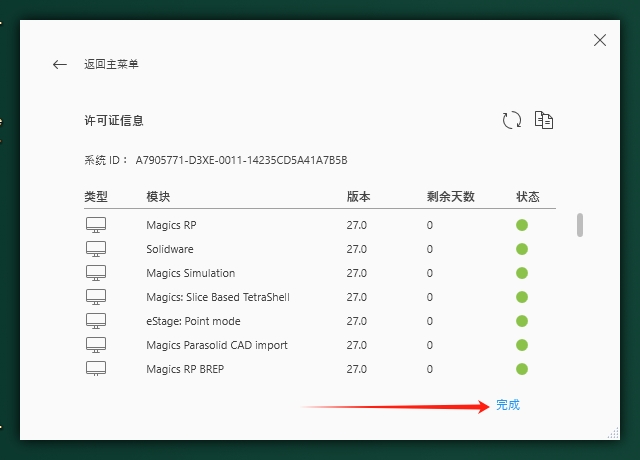This screenshot has width=640, height=460.
Task: Copy license info with document icon
Action: tap(544, 120)
